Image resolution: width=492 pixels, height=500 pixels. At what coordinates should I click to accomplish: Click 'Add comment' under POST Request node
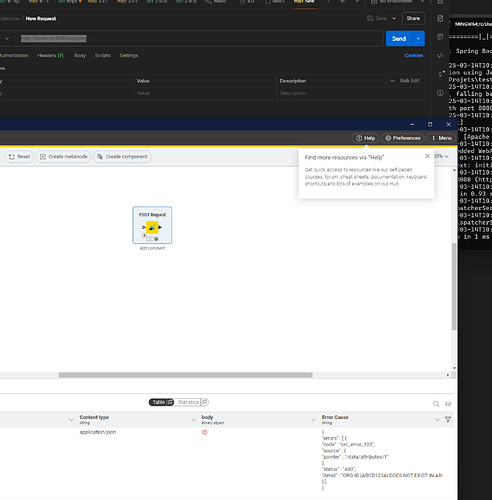[152, 248]
